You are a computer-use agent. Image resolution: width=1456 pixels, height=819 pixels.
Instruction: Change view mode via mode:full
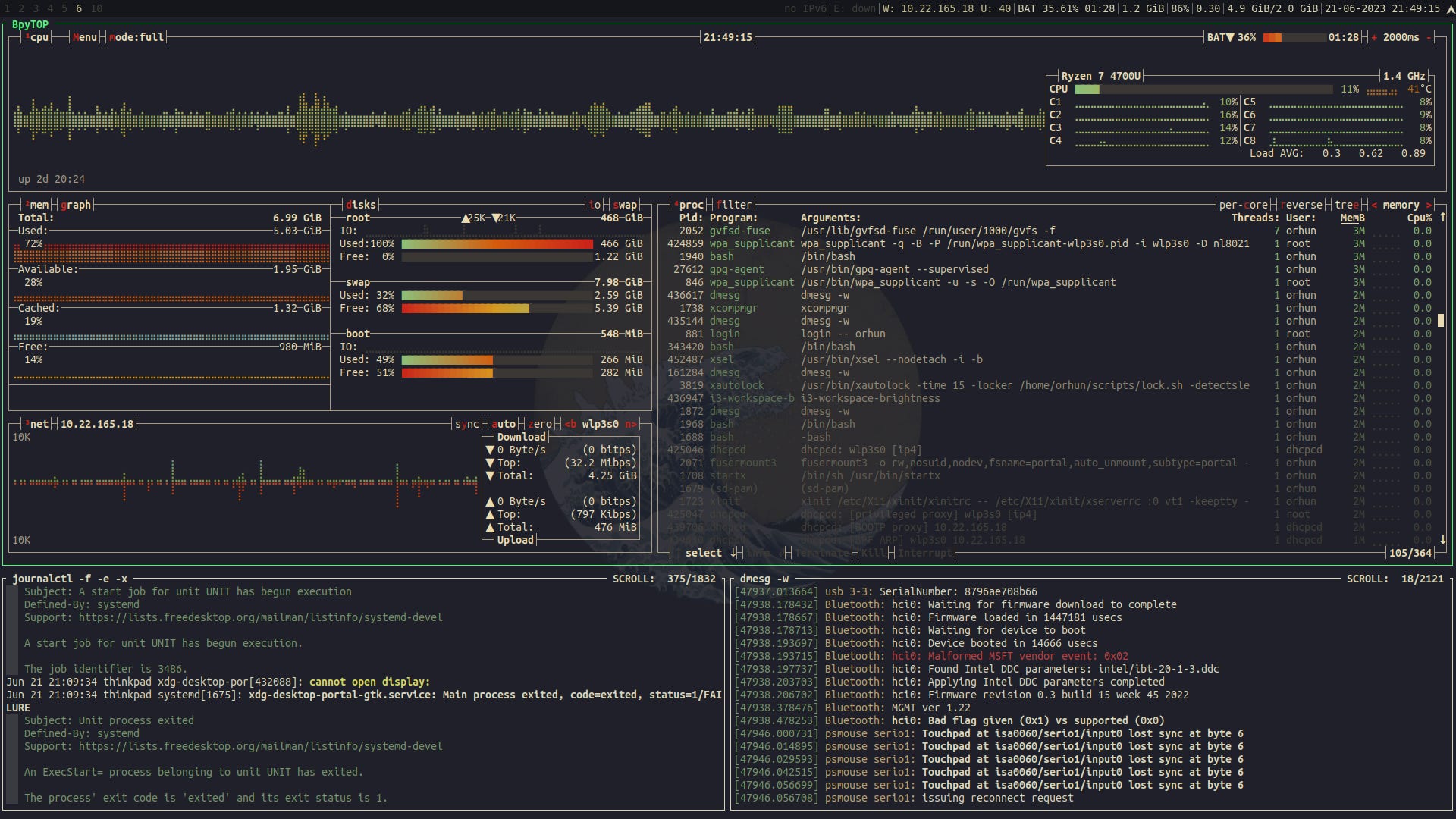(136, 37)
